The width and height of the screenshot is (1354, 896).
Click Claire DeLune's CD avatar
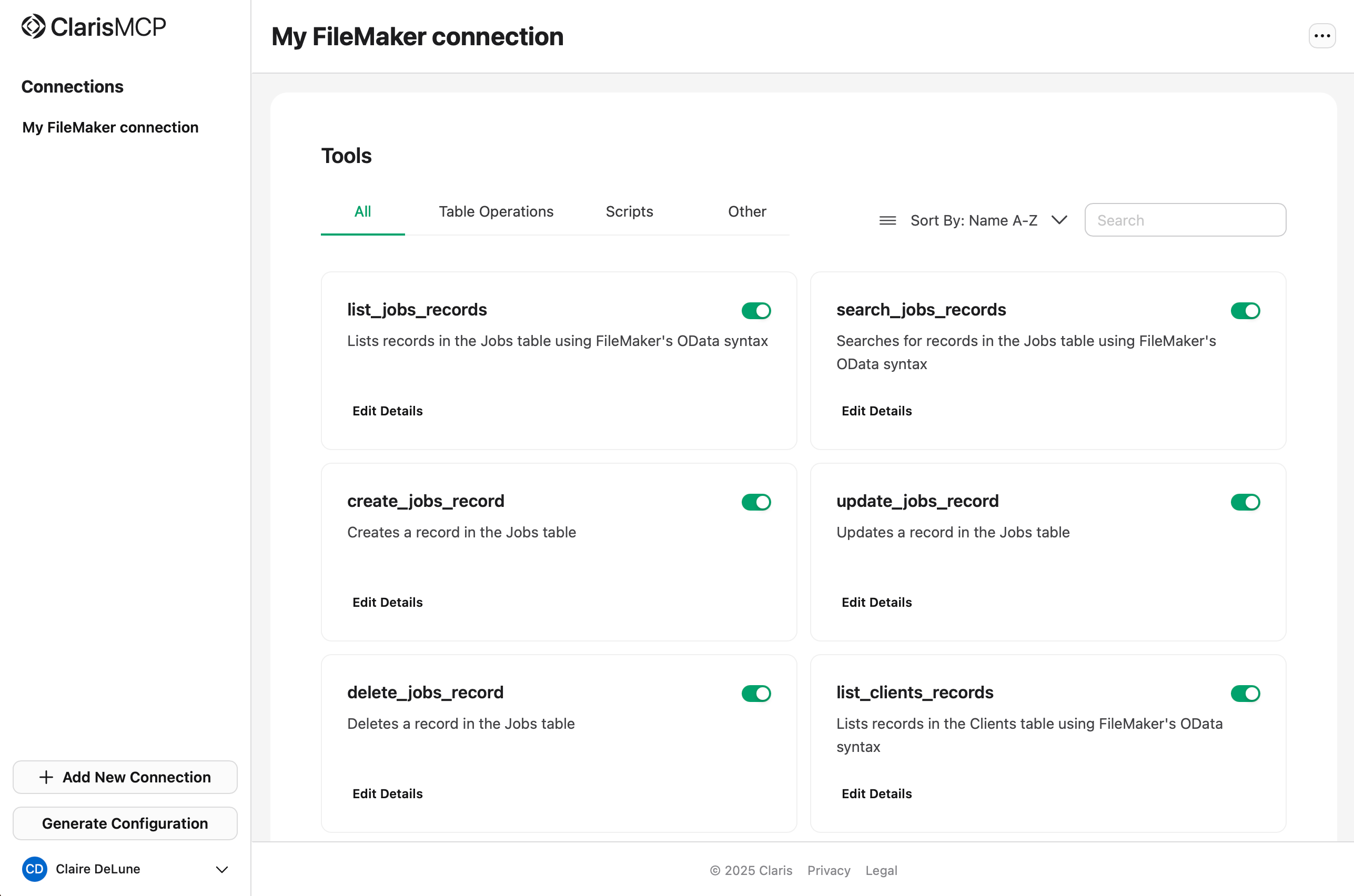tap(34, 869)
